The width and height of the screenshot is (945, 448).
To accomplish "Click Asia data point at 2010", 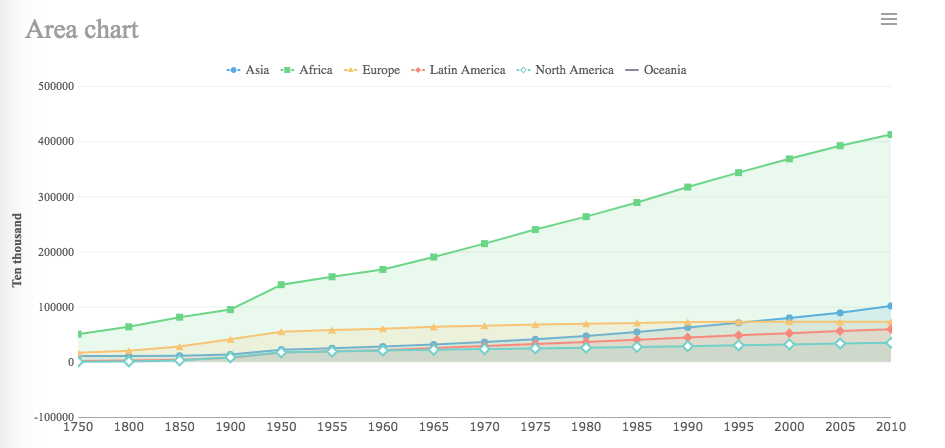I will 890,306.
